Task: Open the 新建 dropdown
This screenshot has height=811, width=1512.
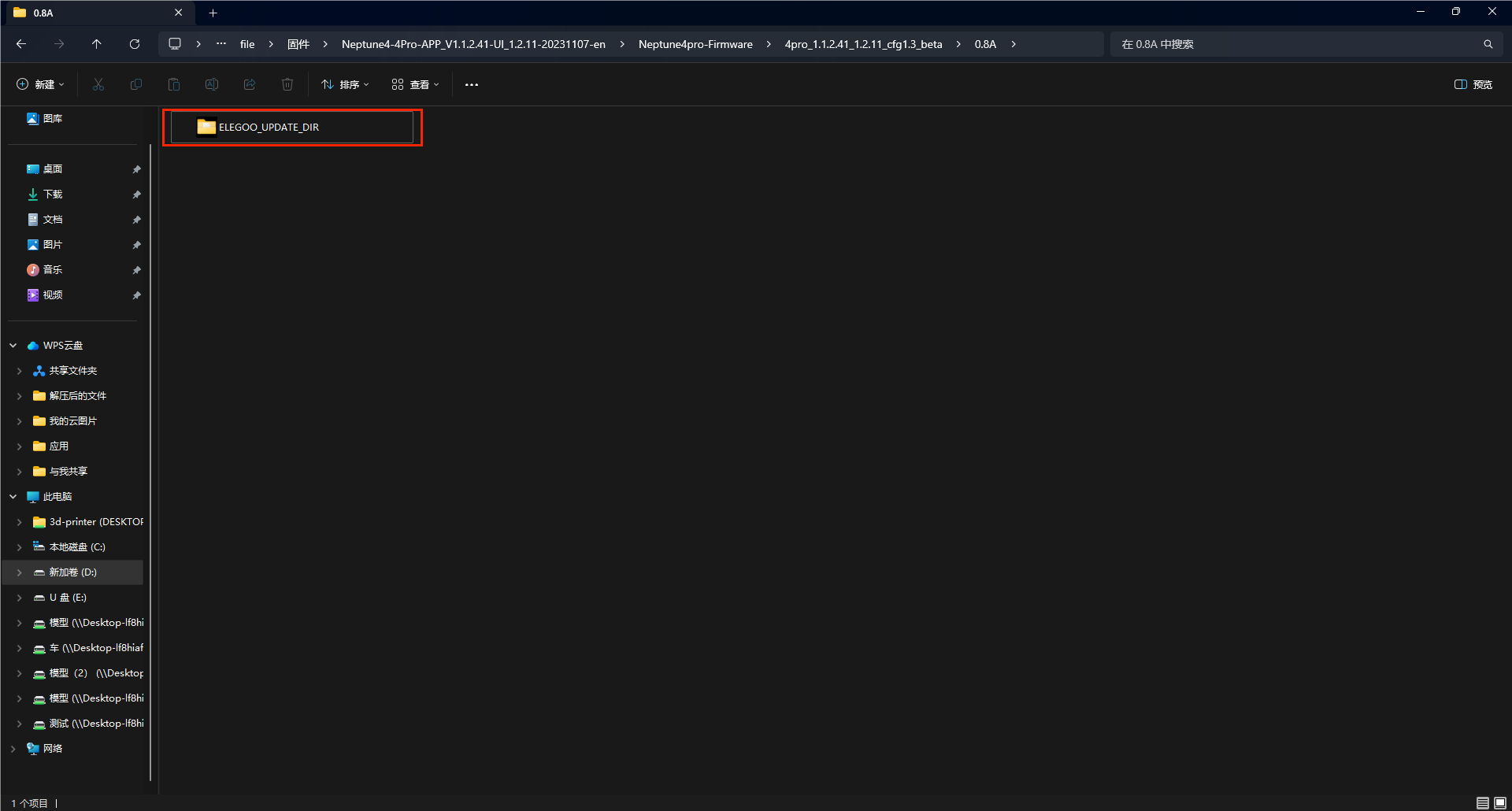Action: point(40,84)
